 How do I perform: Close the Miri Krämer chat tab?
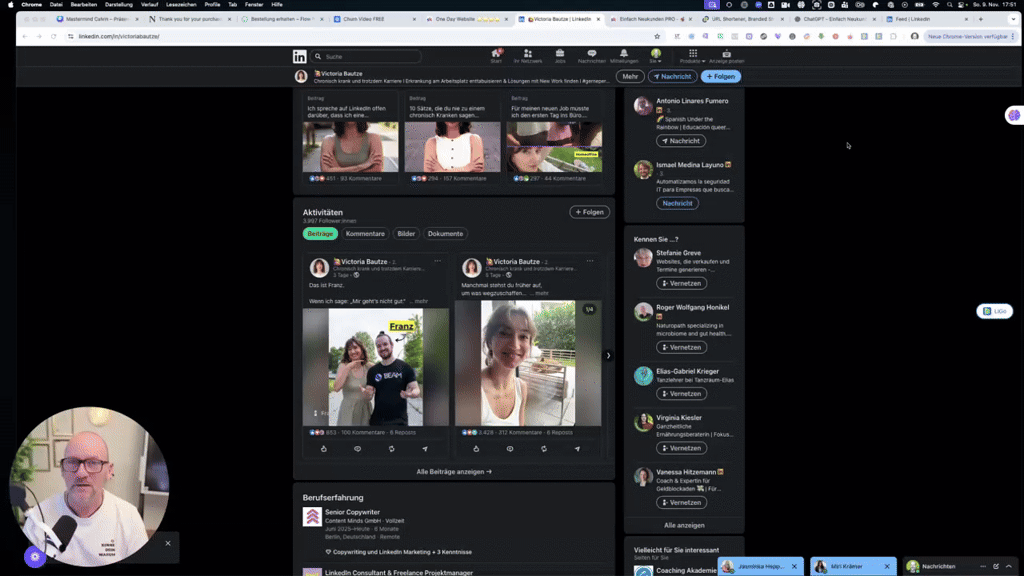886,566
